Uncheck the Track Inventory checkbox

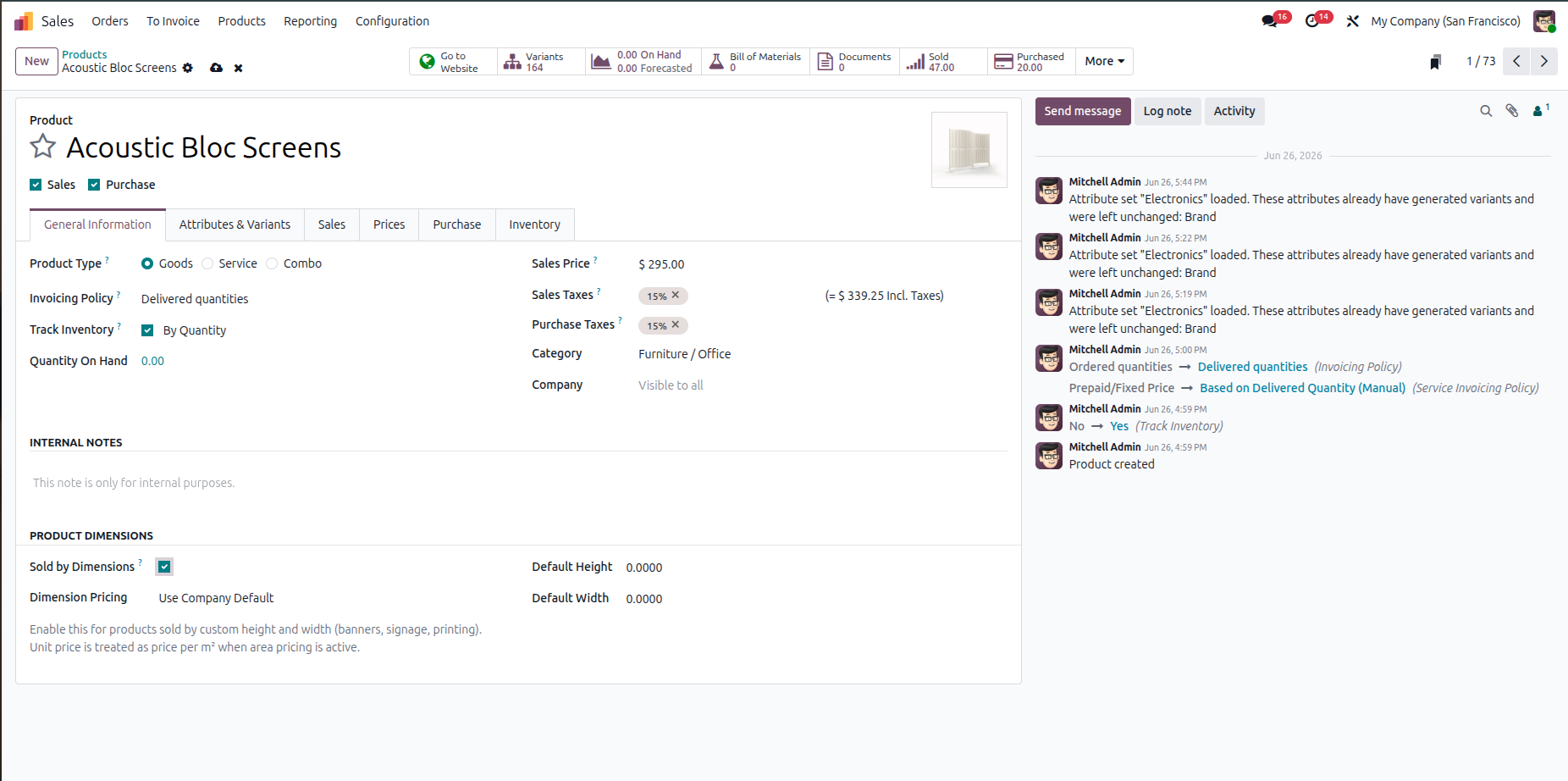tap(147, 330)
